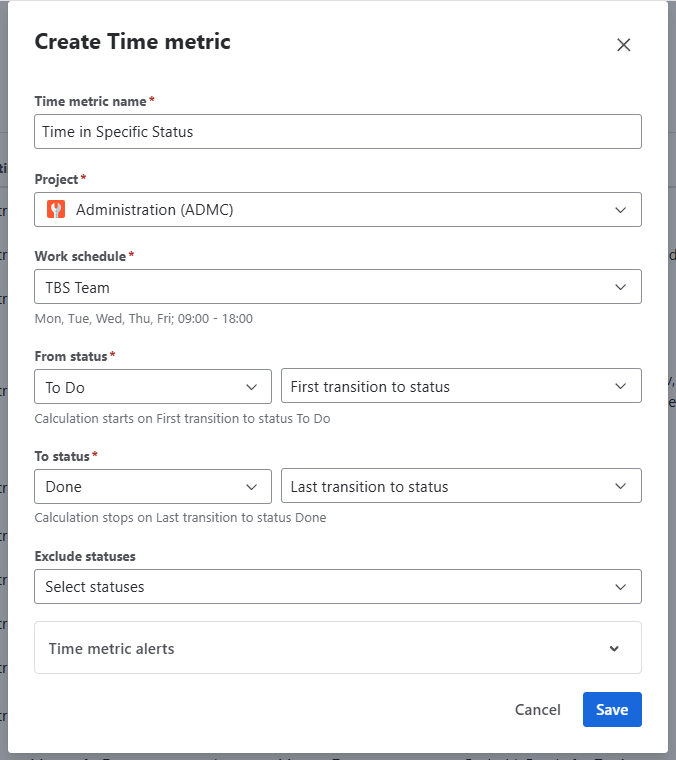Screen dimensions: 676x760
Task: Select the 'Done' to status value
Action: pyautogui.click(x=140, y=487)
